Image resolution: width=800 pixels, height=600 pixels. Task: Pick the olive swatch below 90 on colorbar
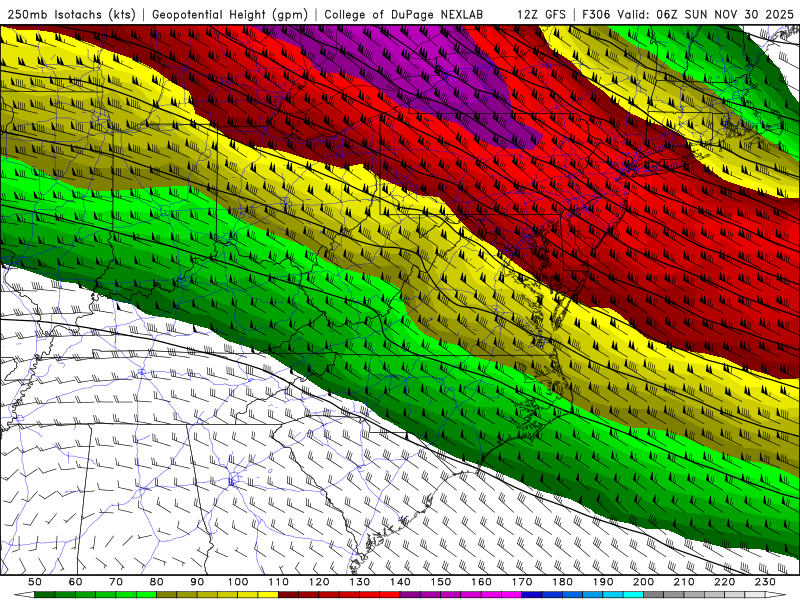point(187,595)
